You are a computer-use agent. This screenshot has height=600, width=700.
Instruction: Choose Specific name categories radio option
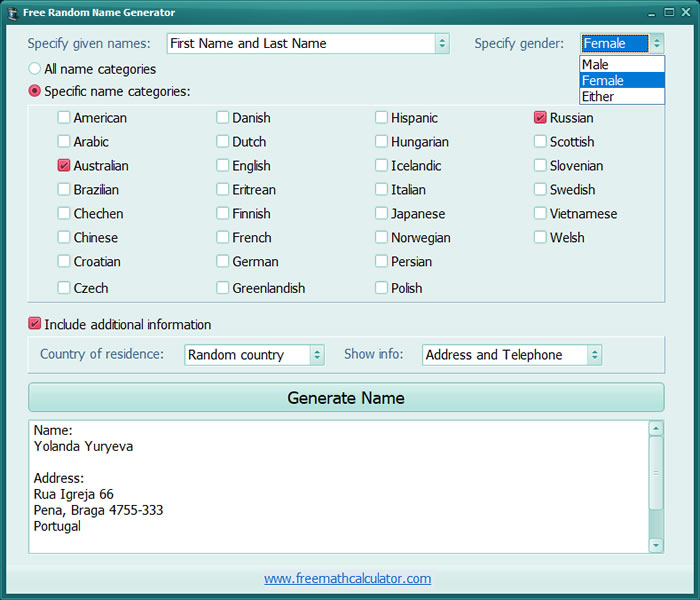(35, 91)
